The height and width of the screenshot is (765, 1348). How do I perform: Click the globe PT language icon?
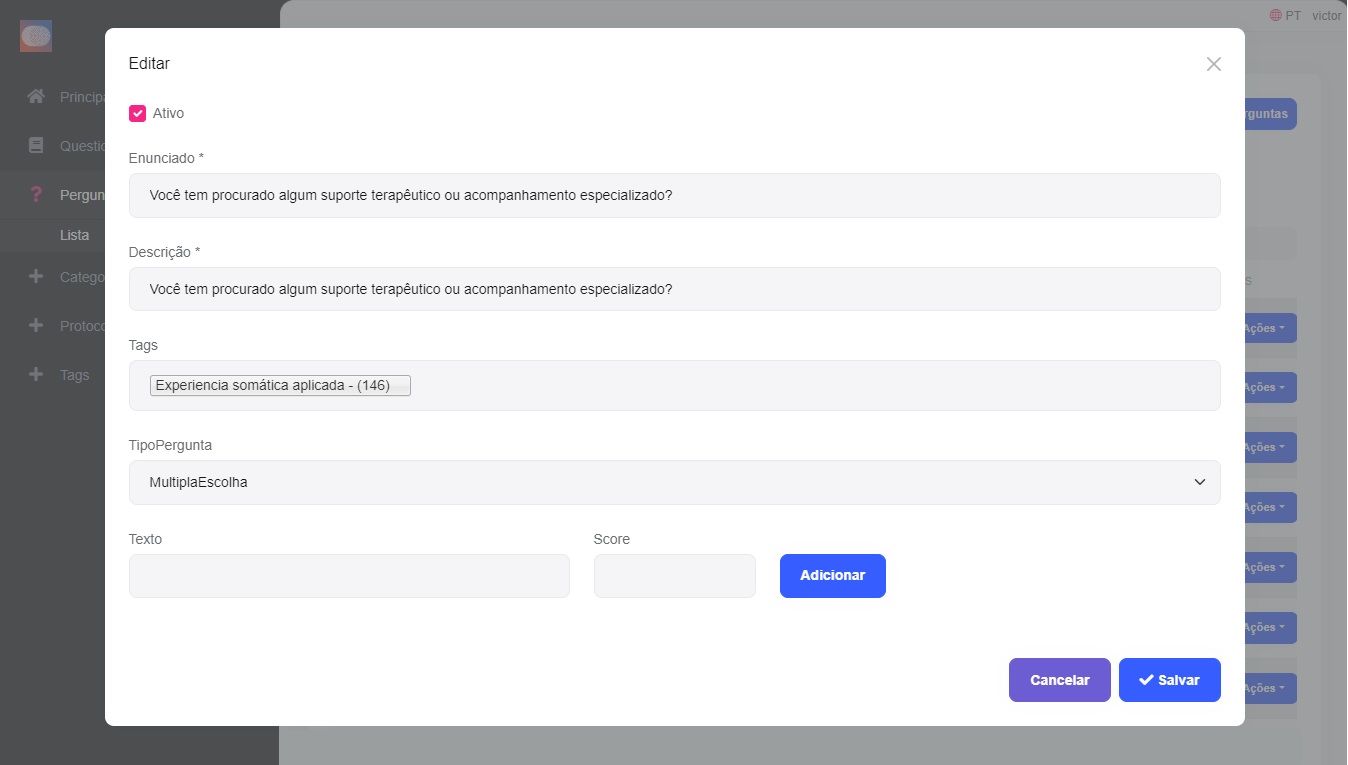pyautogui.click(x=1276, y=15)
